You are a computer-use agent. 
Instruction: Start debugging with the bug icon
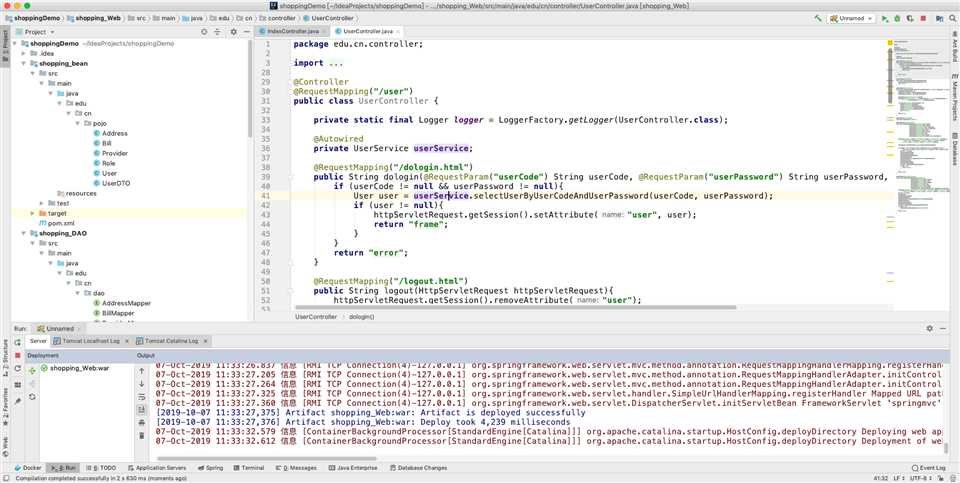898,18
